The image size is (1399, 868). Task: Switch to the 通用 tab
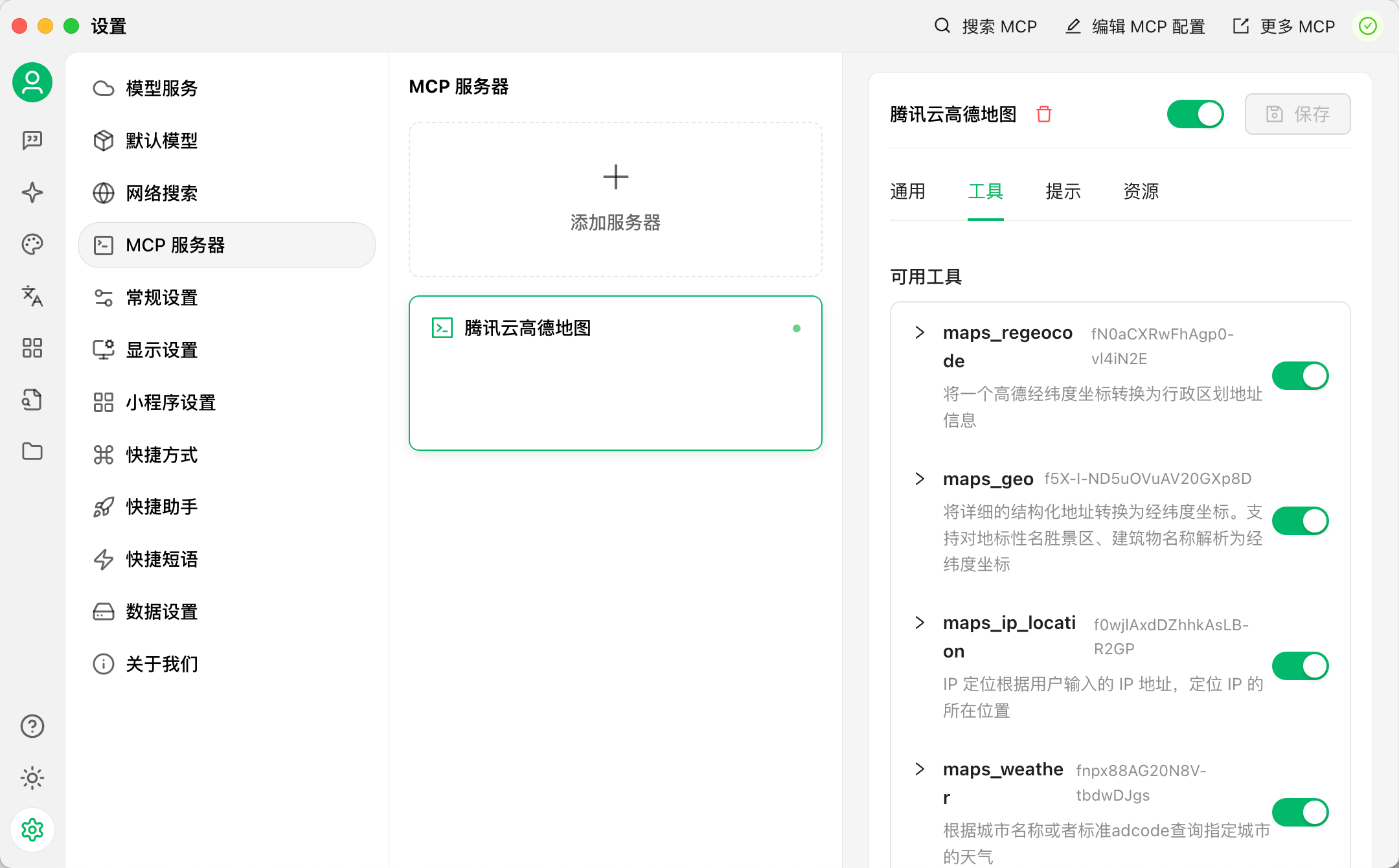pyautogui.click(x=907, y=191)
